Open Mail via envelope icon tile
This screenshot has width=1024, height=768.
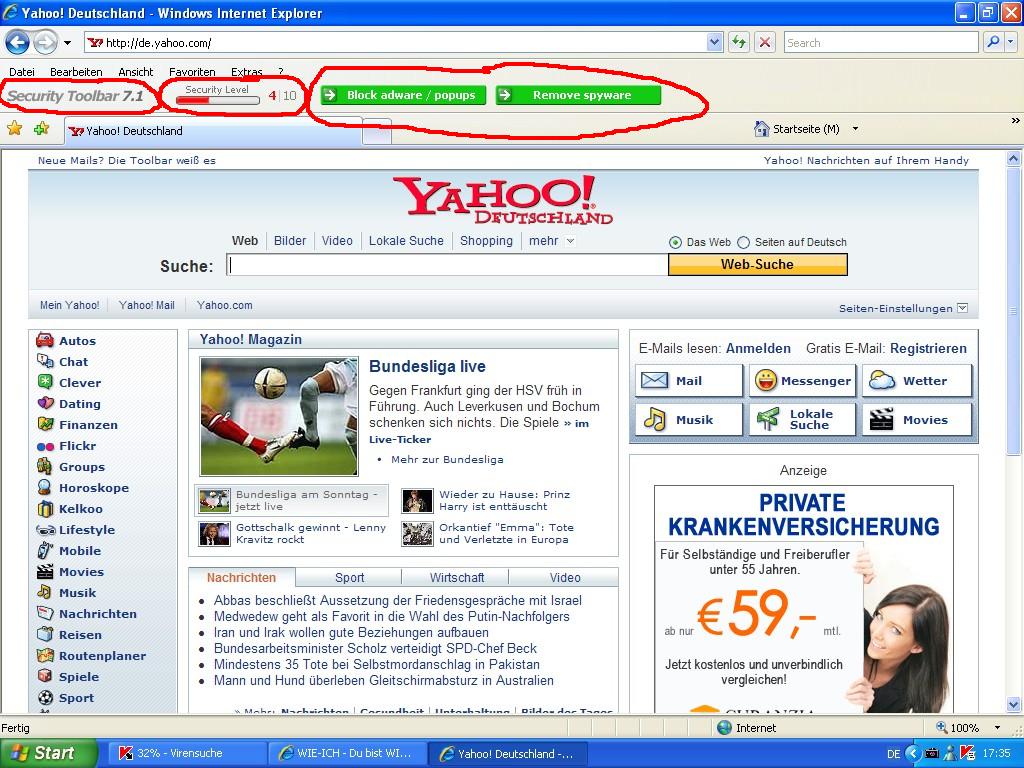point(688,381)
